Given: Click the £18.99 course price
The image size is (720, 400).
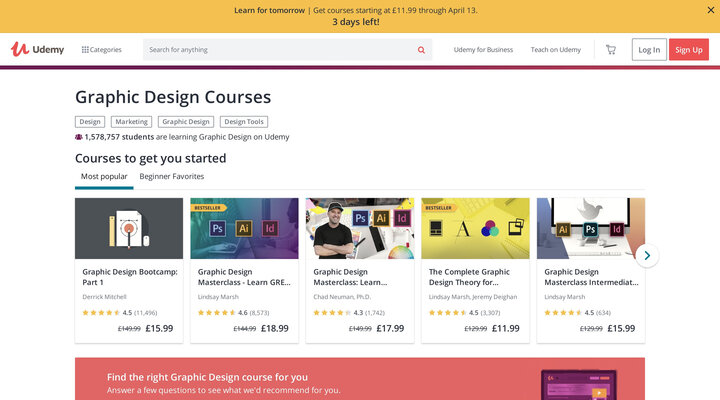Looking at the screenshot, I should [275, 328].
